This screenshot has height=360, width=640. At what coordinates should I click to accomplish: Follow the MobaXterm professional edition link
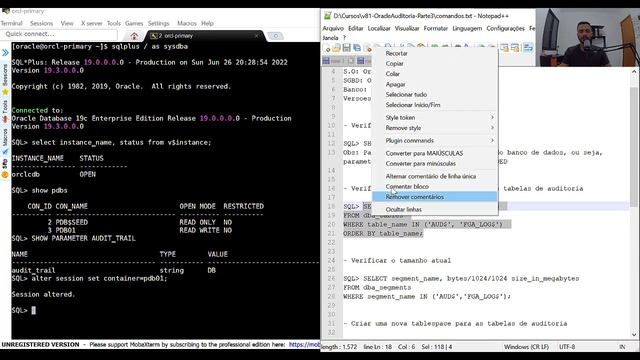[304, 344]
